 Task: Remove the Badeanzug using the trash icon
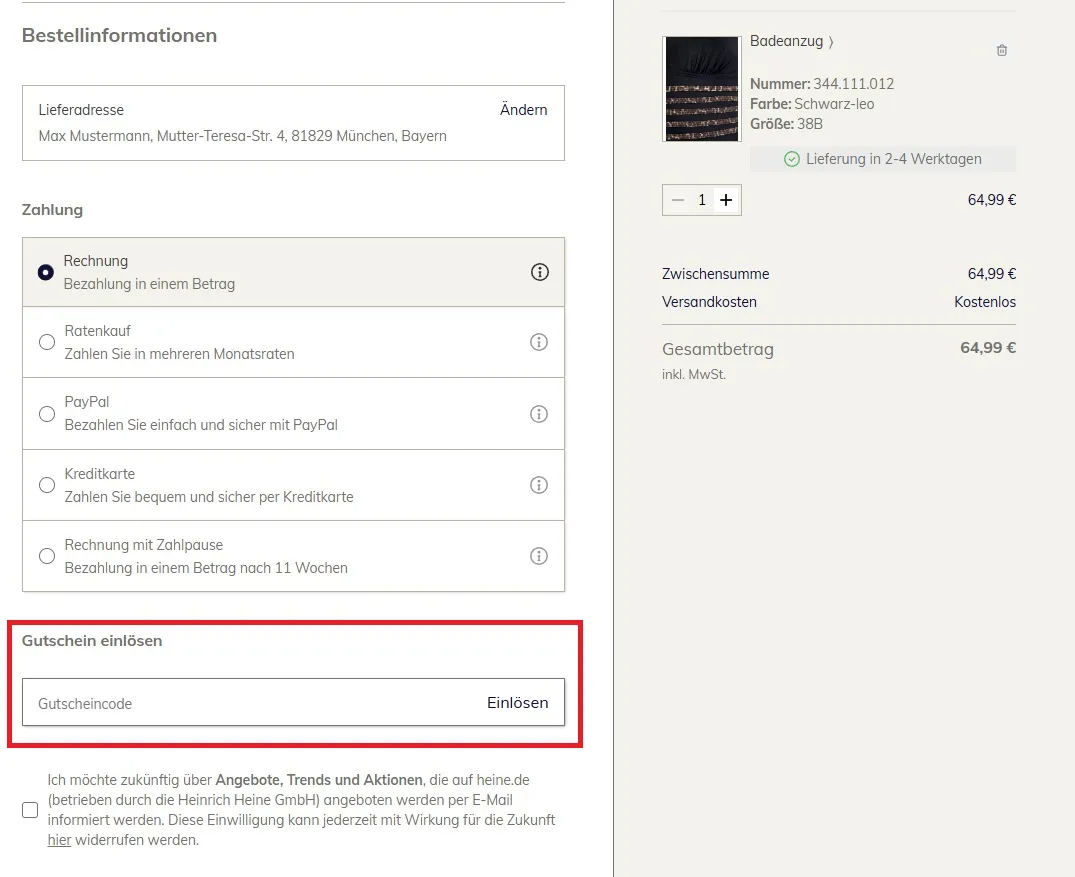(x=1001, y=50)
